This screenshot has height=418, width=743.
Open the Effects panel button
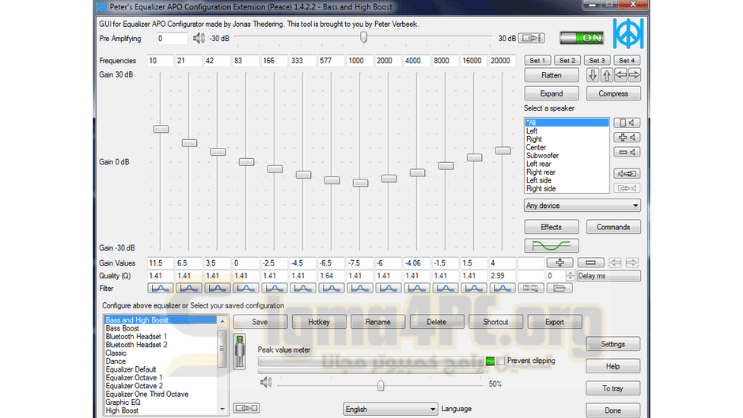click(551, 227)
